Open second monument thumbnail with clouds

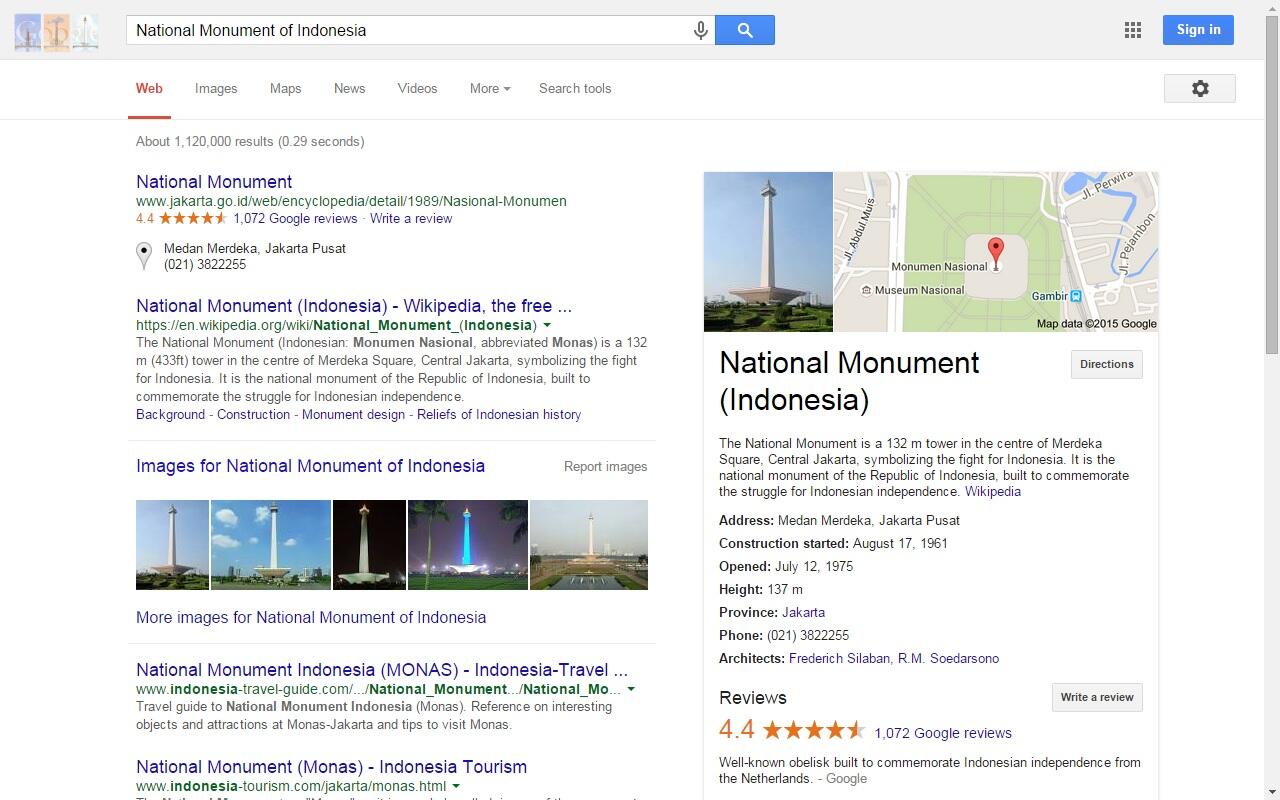[271, 545]
